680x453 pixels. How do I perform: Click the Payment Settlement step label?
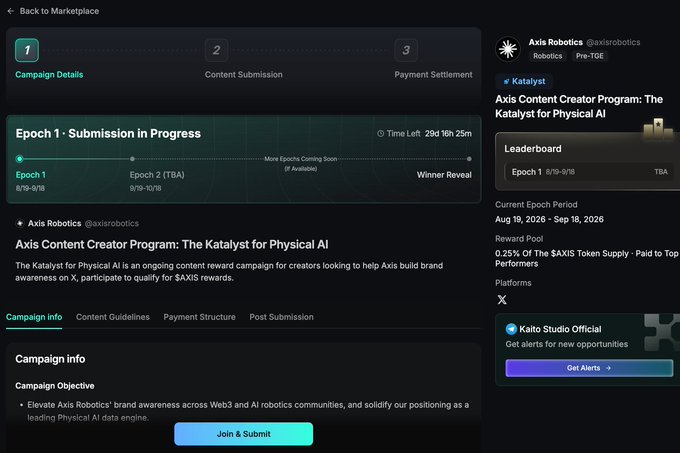click(x=433, y=75)
